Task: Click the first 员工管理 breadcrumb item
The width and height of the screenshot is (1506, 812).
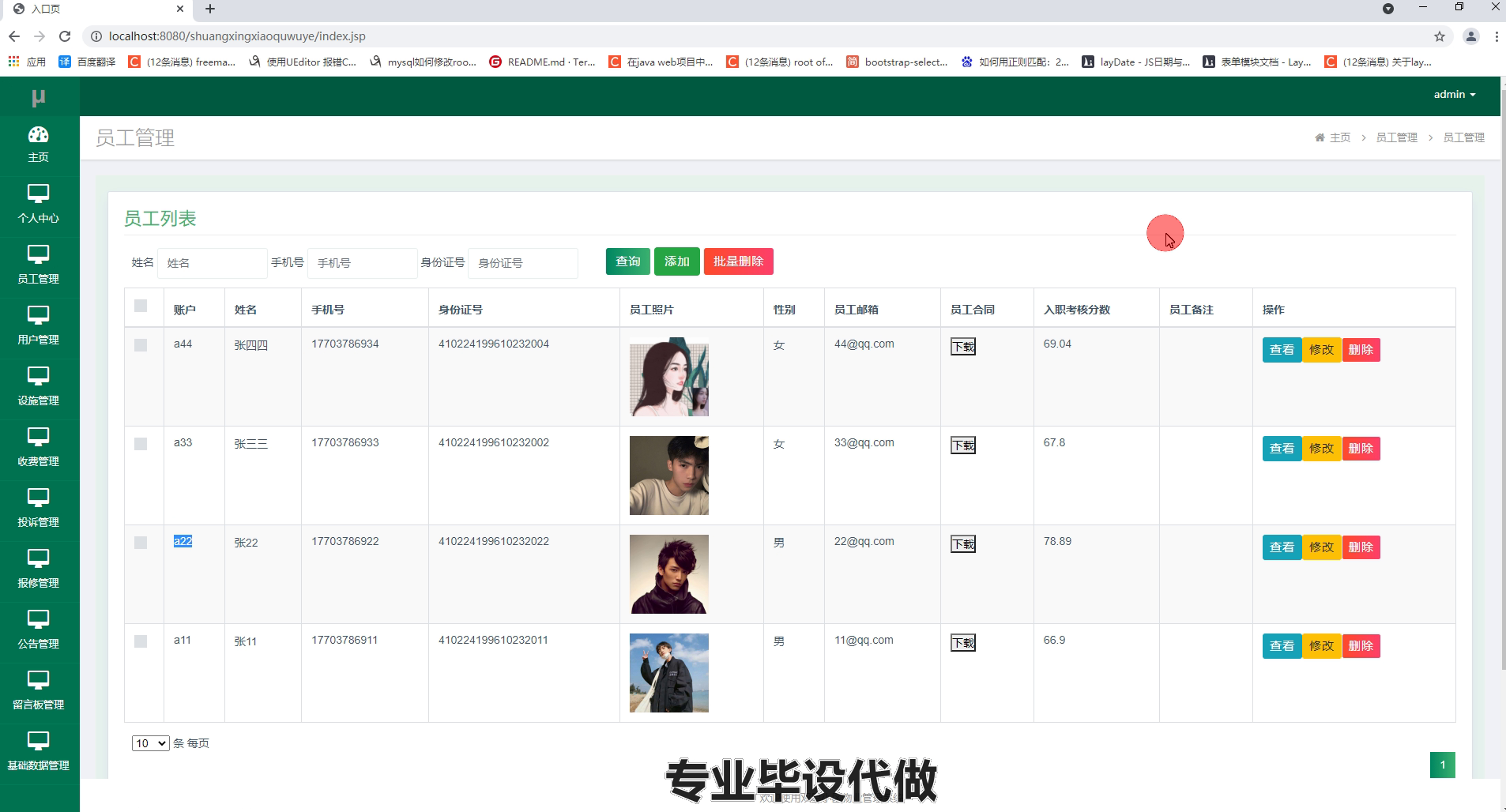Action: (x=1396, y=137)
